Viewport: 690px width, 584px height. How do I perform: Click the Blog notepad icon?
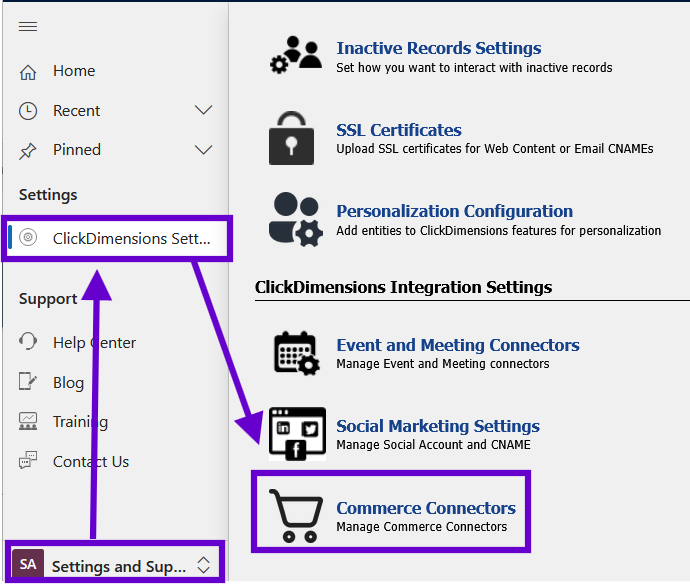pyautogui.click(x=28, y=382)
